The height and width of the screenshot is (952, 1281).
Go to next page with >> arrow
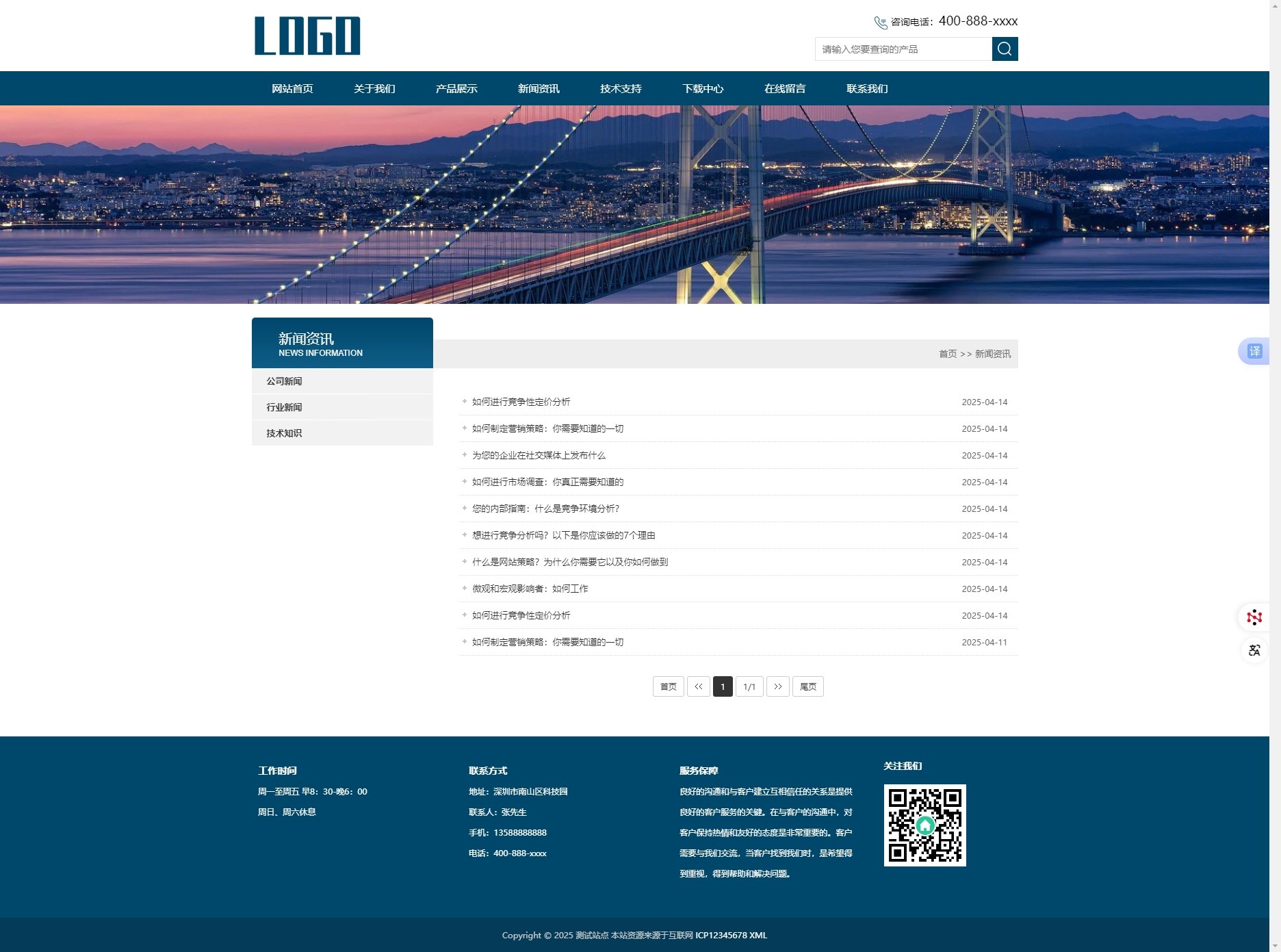tap(777, 686)
